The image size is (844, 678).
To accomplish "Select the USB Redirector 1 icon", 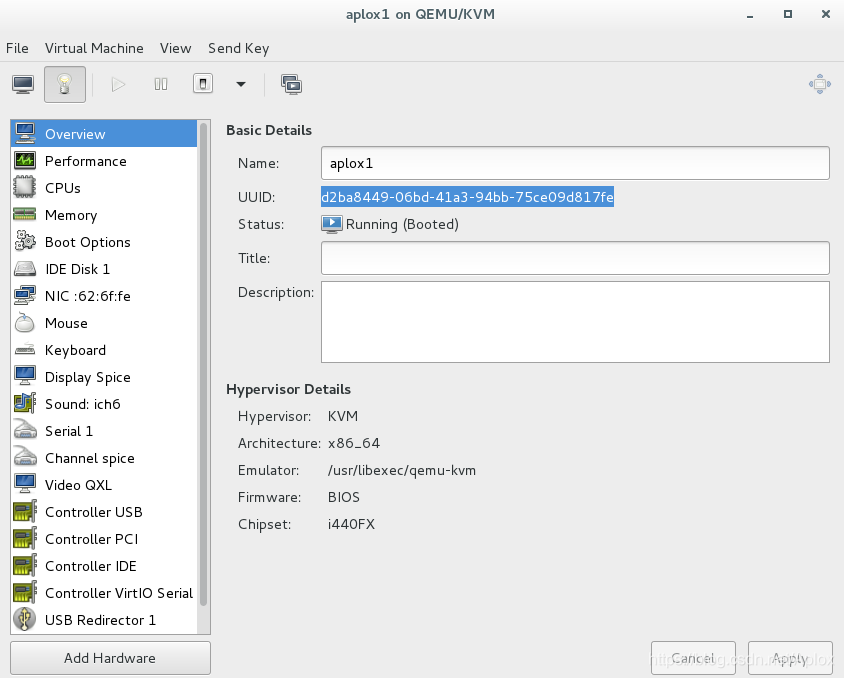I will (25, 619).
